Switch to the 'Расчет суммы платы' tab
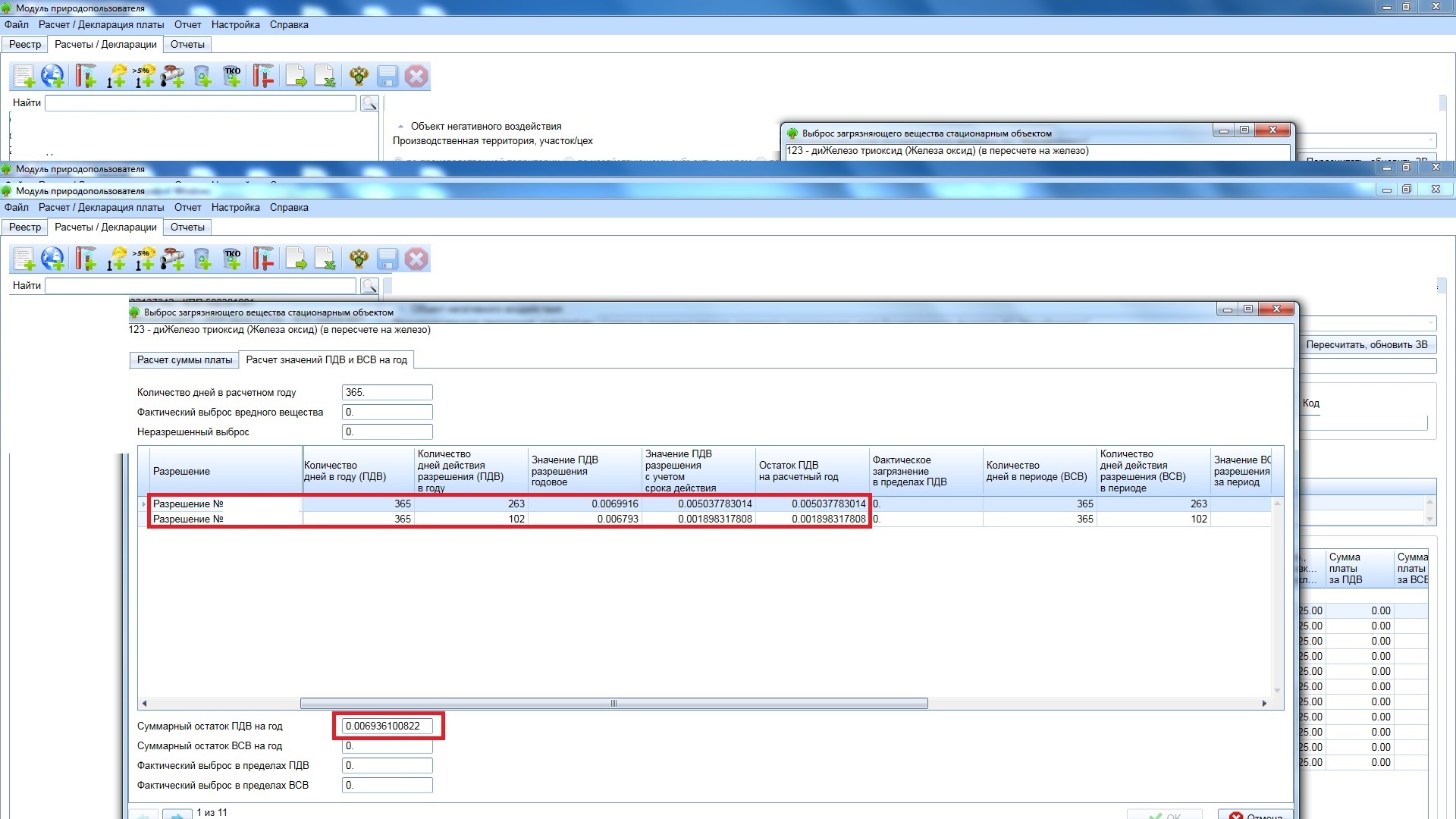This screenshot has width=1456, height=819. [x=184, y=360]
